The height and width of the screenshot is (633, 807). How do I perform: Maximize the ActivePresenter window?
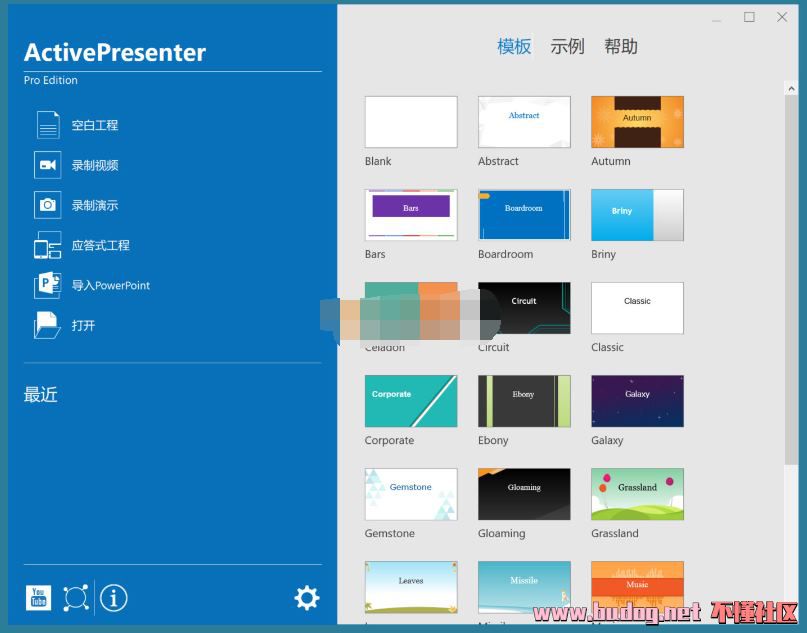click(x=749, y=17)
